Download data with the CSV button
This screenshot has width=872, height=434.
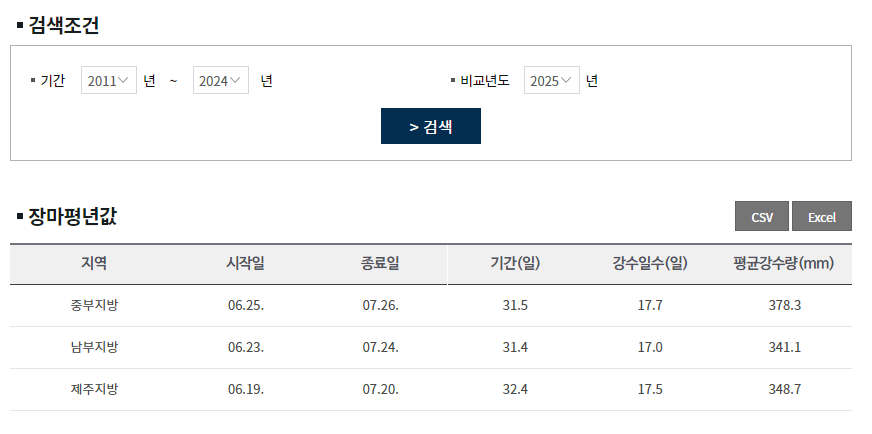tap(761, 216)
